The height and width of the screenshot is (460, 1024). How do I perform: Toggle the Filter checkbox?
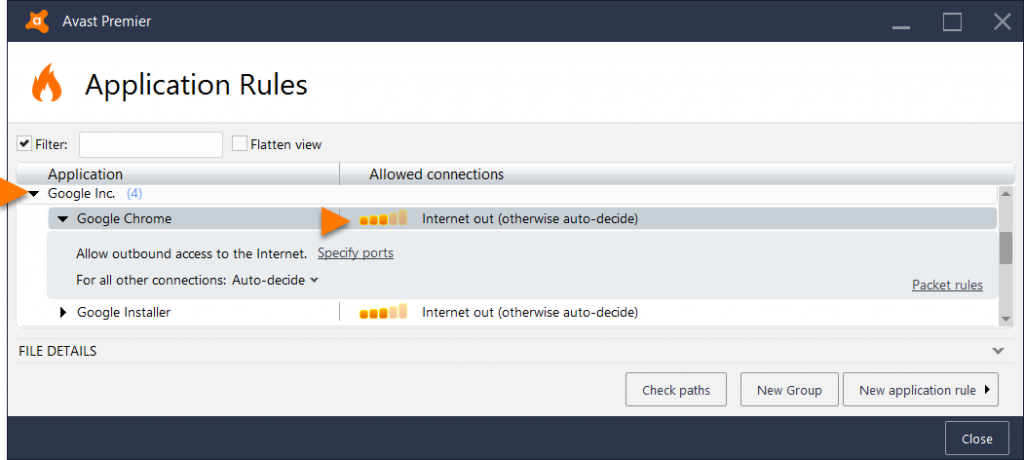[x=25, y=144]
